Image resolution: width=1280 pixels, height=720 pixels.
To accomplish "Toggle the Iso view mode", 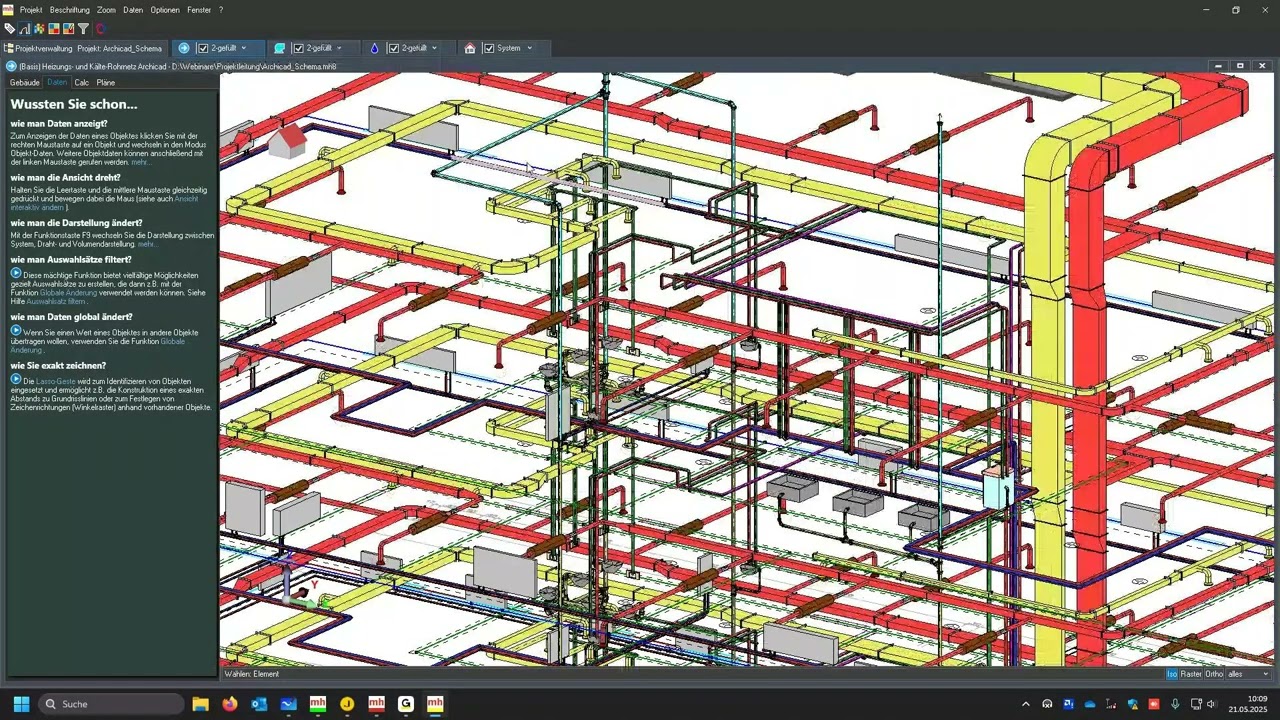I will pyautogui.click(x=1172, y=674).
